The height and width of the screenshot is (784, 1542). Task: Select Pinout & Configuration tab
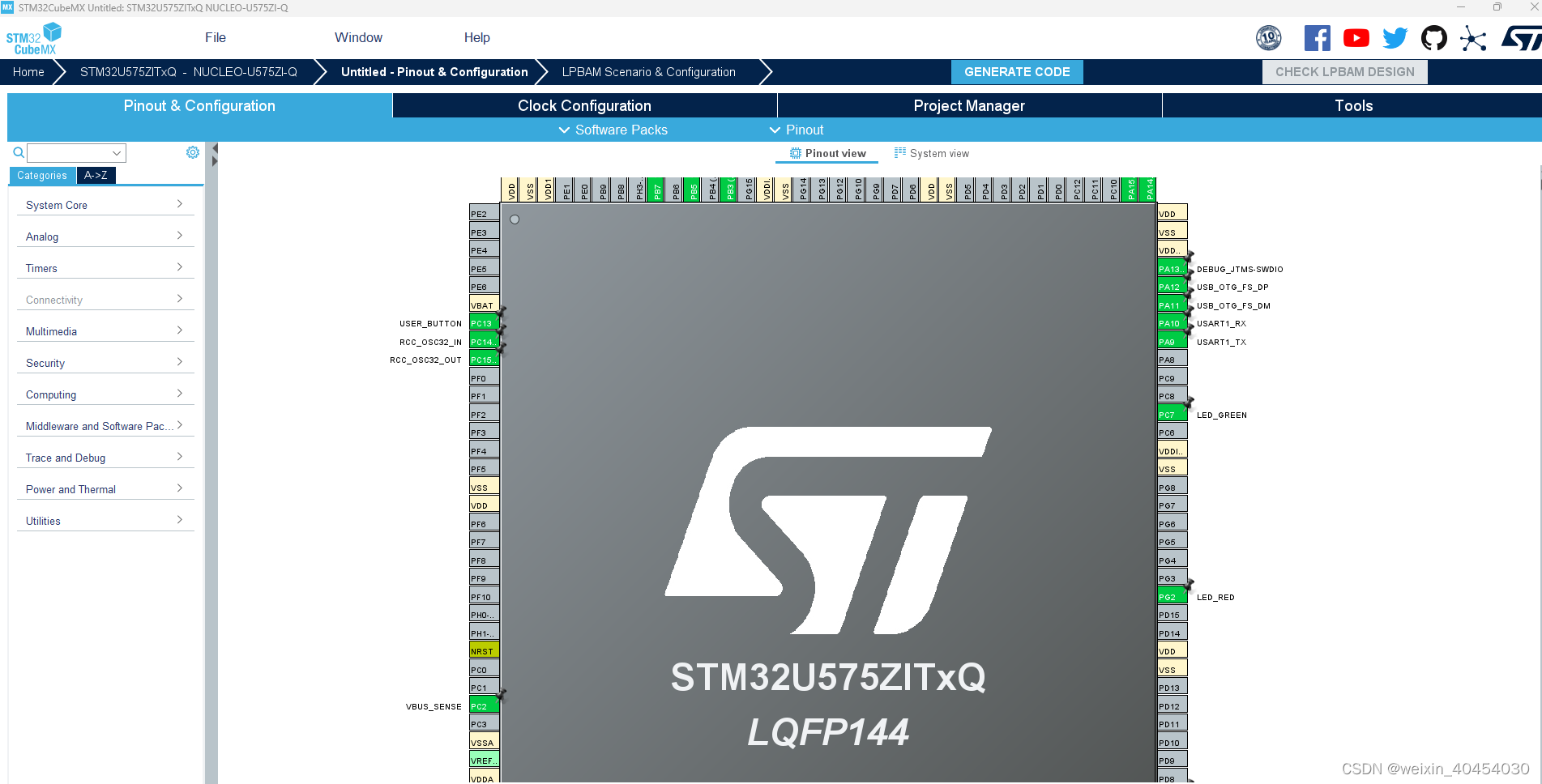199,105
